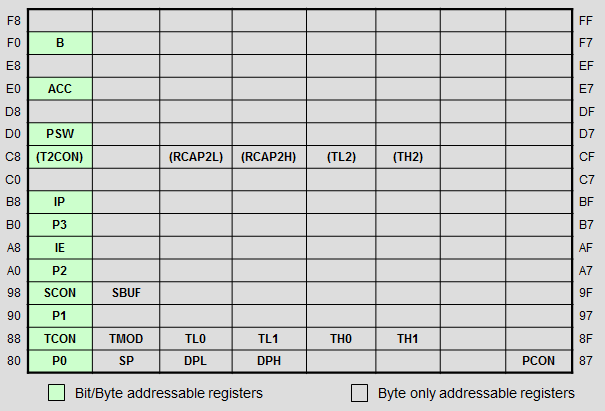Viewport: 605px width, 411px height.
Task: Select the TH0 register cell
Action: click(x=341, y=338)
